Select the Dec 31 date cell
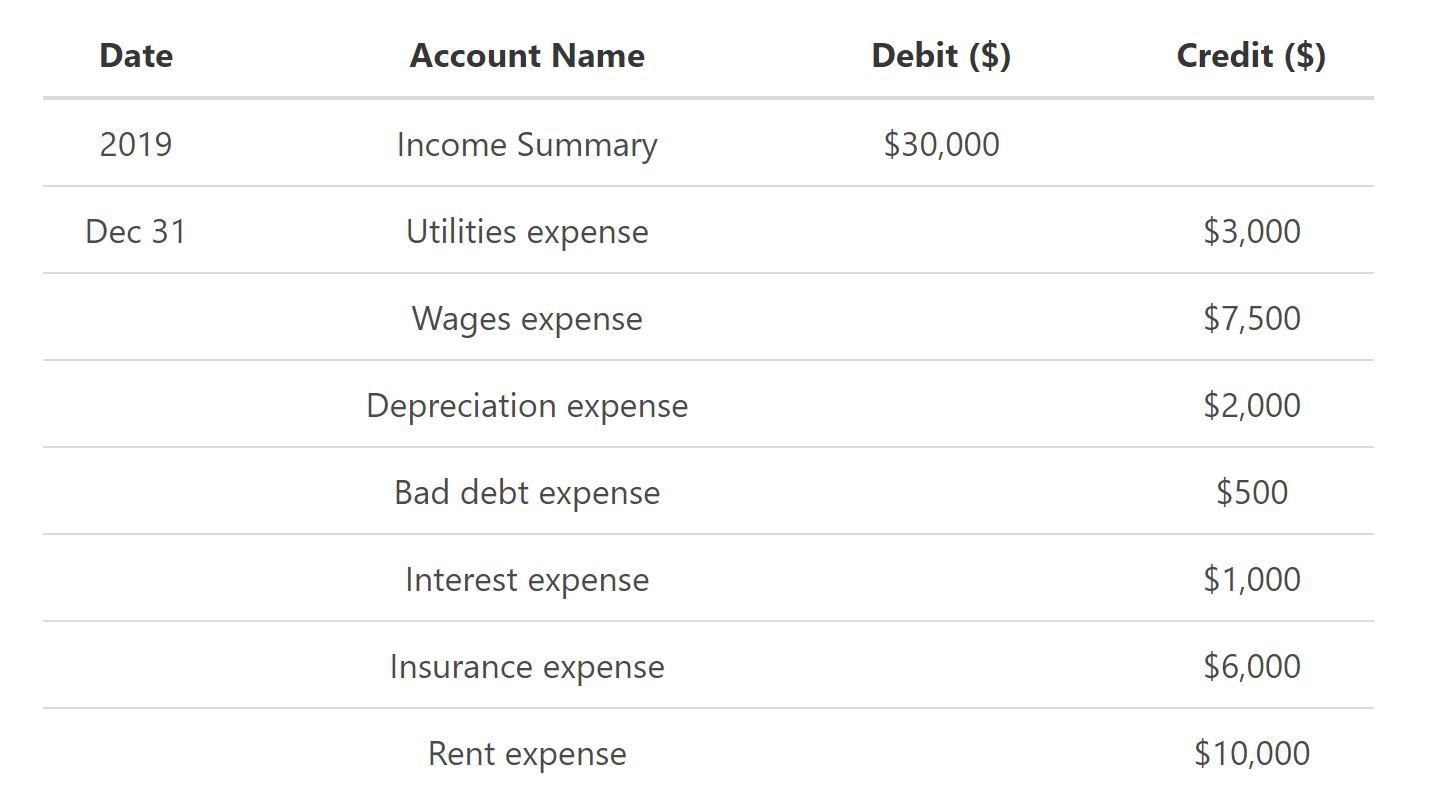1429x808 pixels. coord(136,232)
